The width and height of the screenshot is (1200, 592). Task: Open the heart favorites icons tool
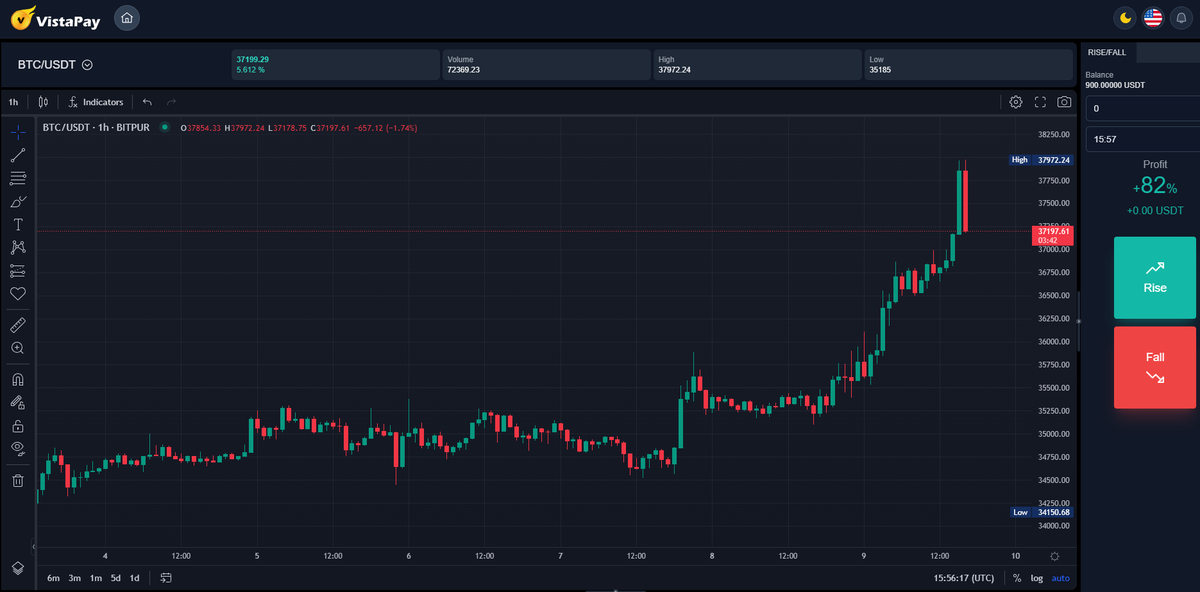[17, 293]
